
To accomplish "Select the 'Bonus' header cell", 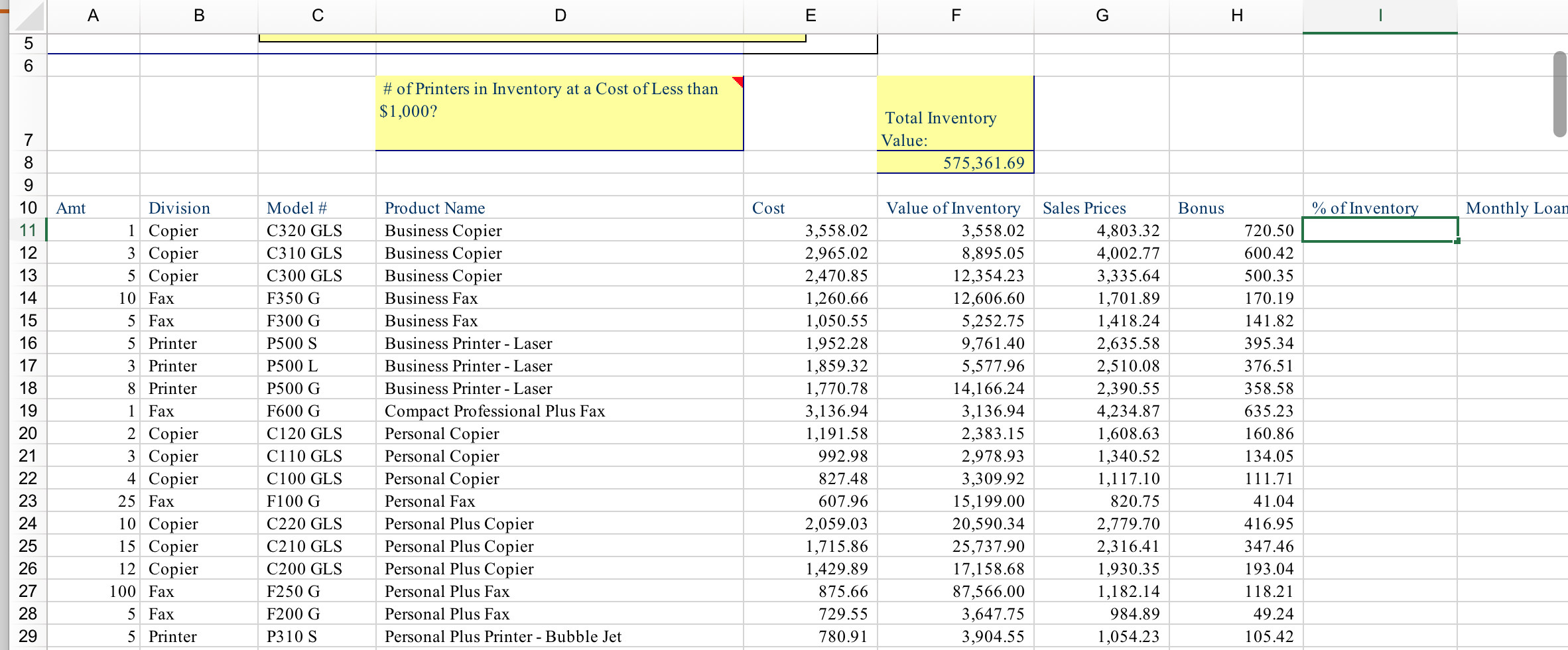I will click(x=1201, y=208).
